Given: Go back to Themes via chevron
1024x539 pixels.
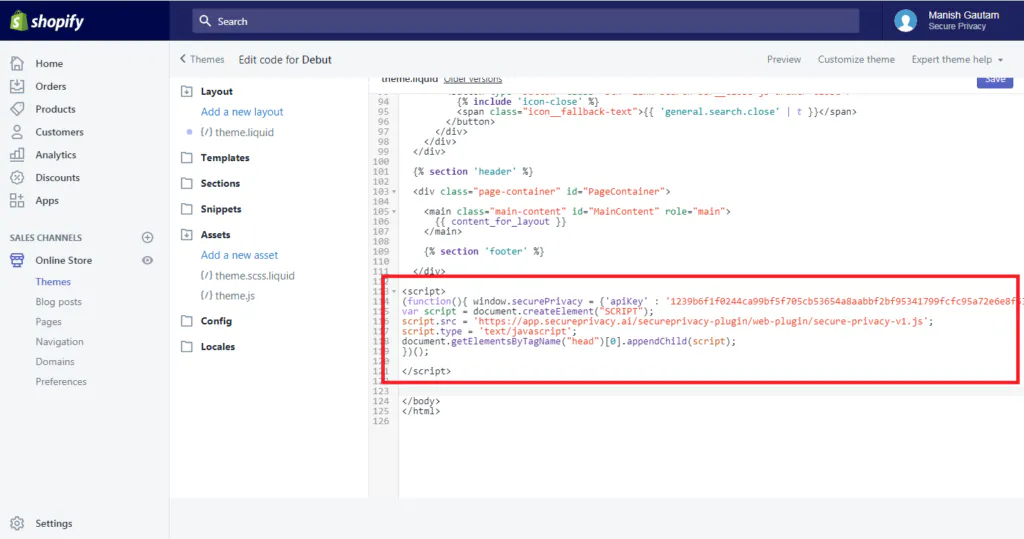Looking at the screenshot, I should (202, 59).
